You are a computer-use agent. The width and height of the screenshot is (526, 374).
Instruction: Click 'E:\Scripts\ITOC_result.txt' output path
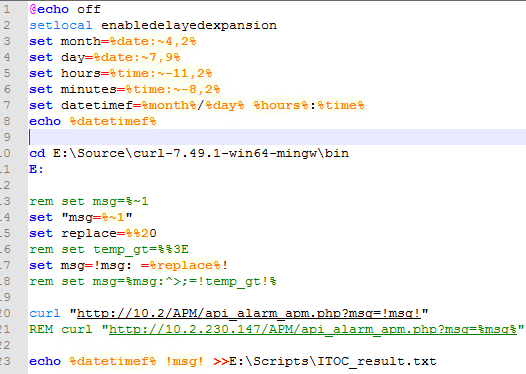(x=332, y=361)
